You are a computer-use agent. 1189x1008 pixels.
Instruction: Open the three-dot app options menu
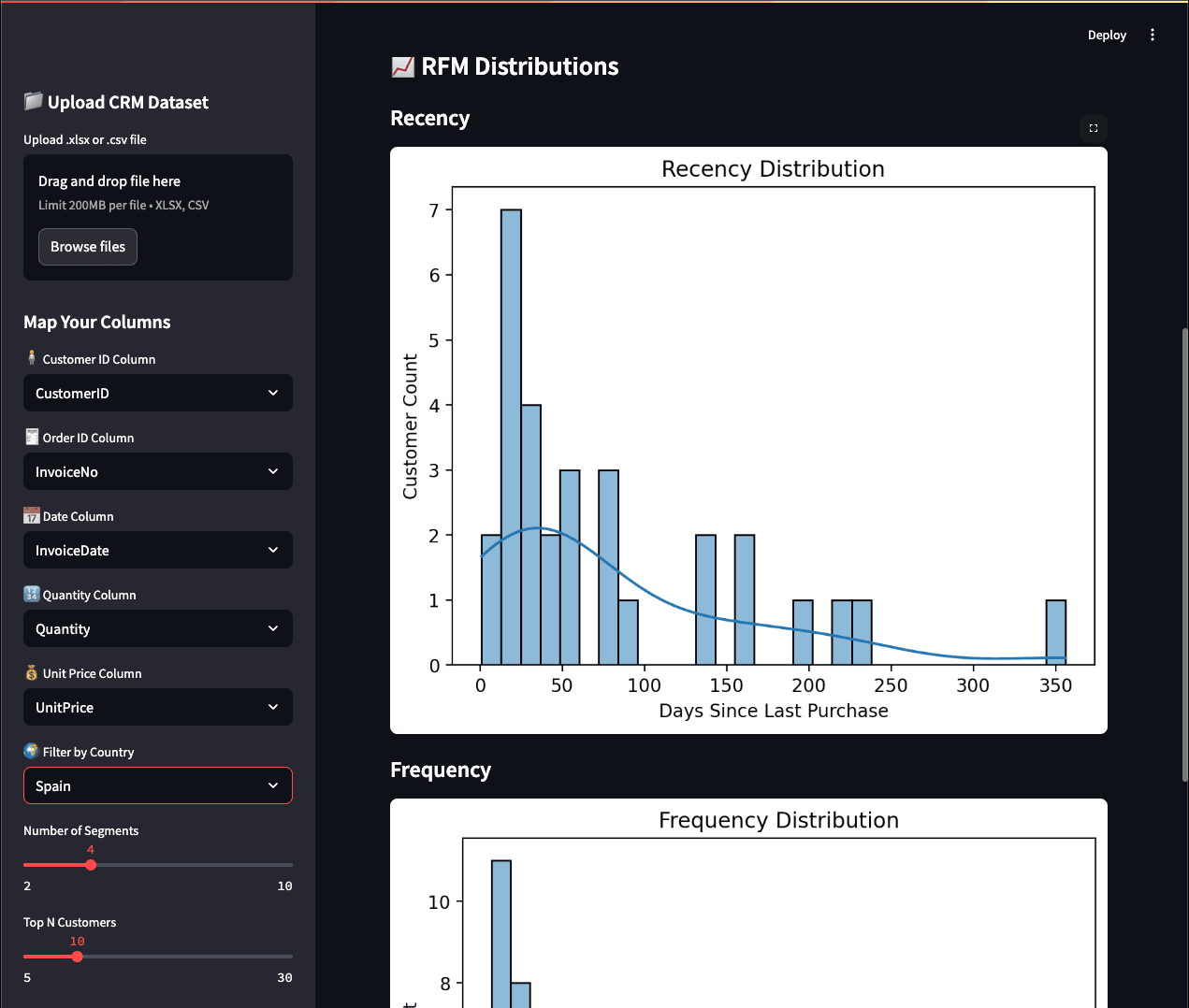[1152, 35]
